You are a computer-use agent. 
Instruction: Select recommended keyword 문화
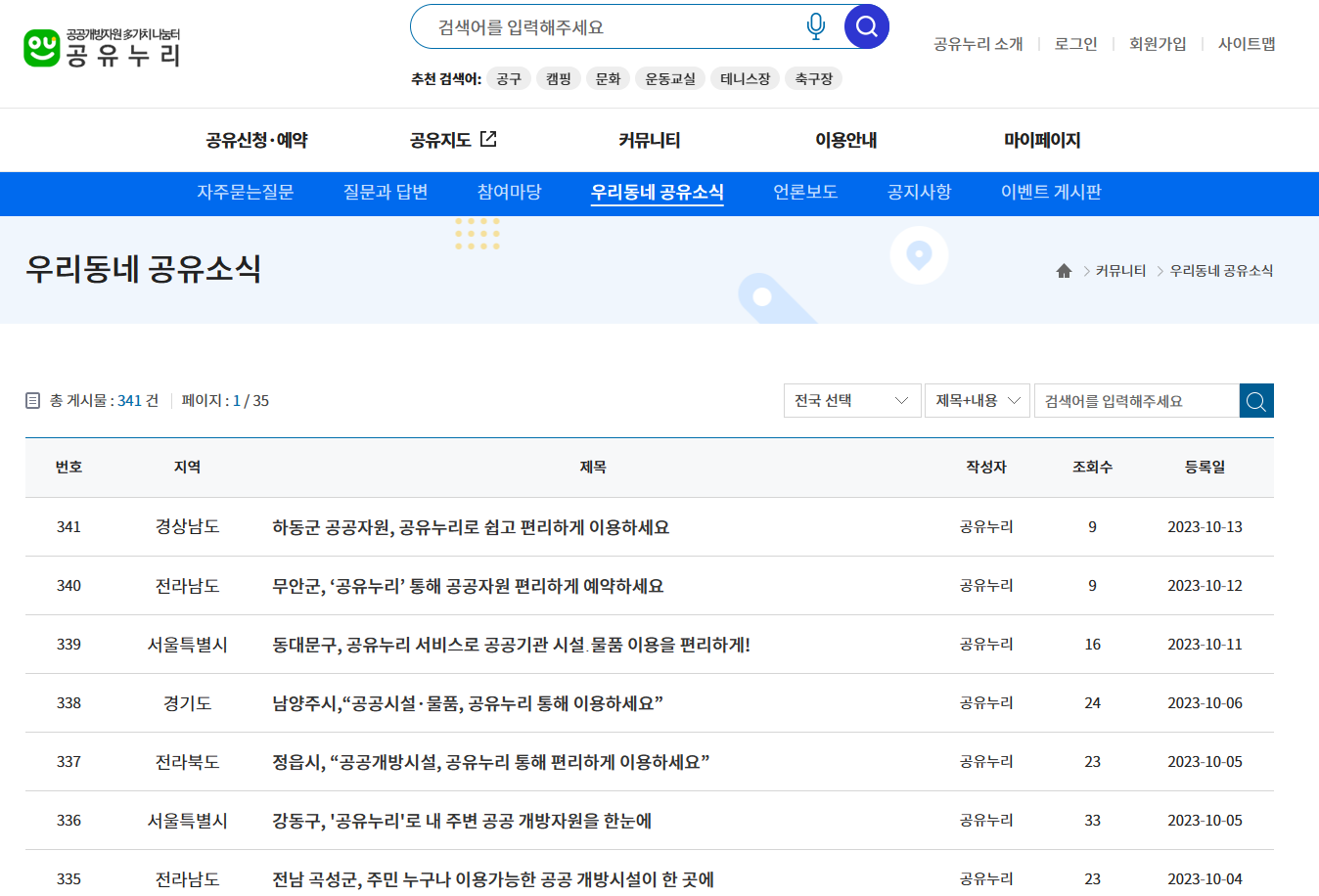[609, 78]
